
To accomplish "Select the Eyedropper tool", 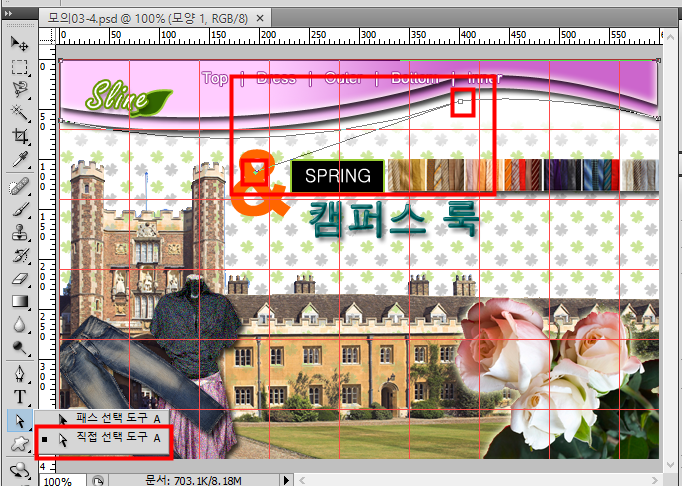I will (x=19, y=159).
